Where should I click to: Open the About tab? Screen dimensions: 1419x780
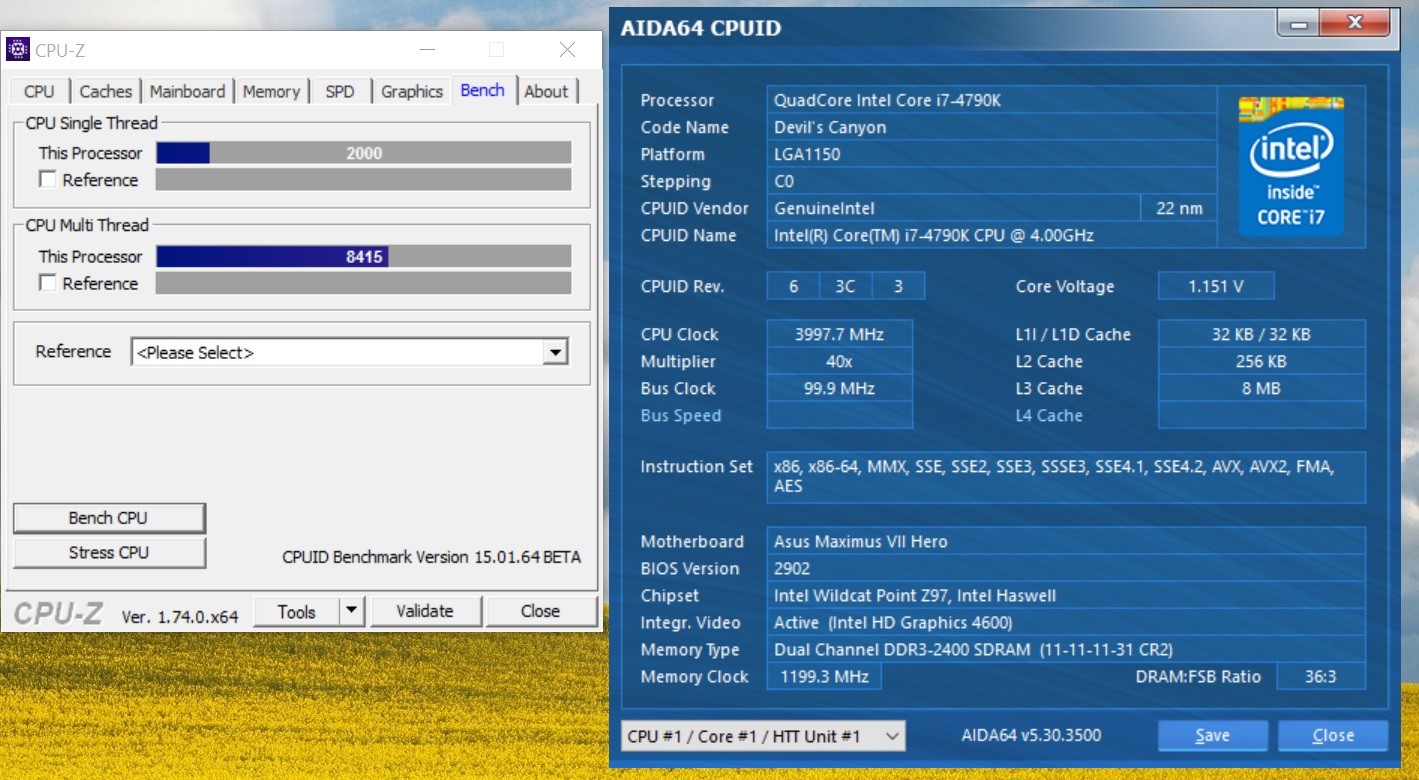point(546,91)
